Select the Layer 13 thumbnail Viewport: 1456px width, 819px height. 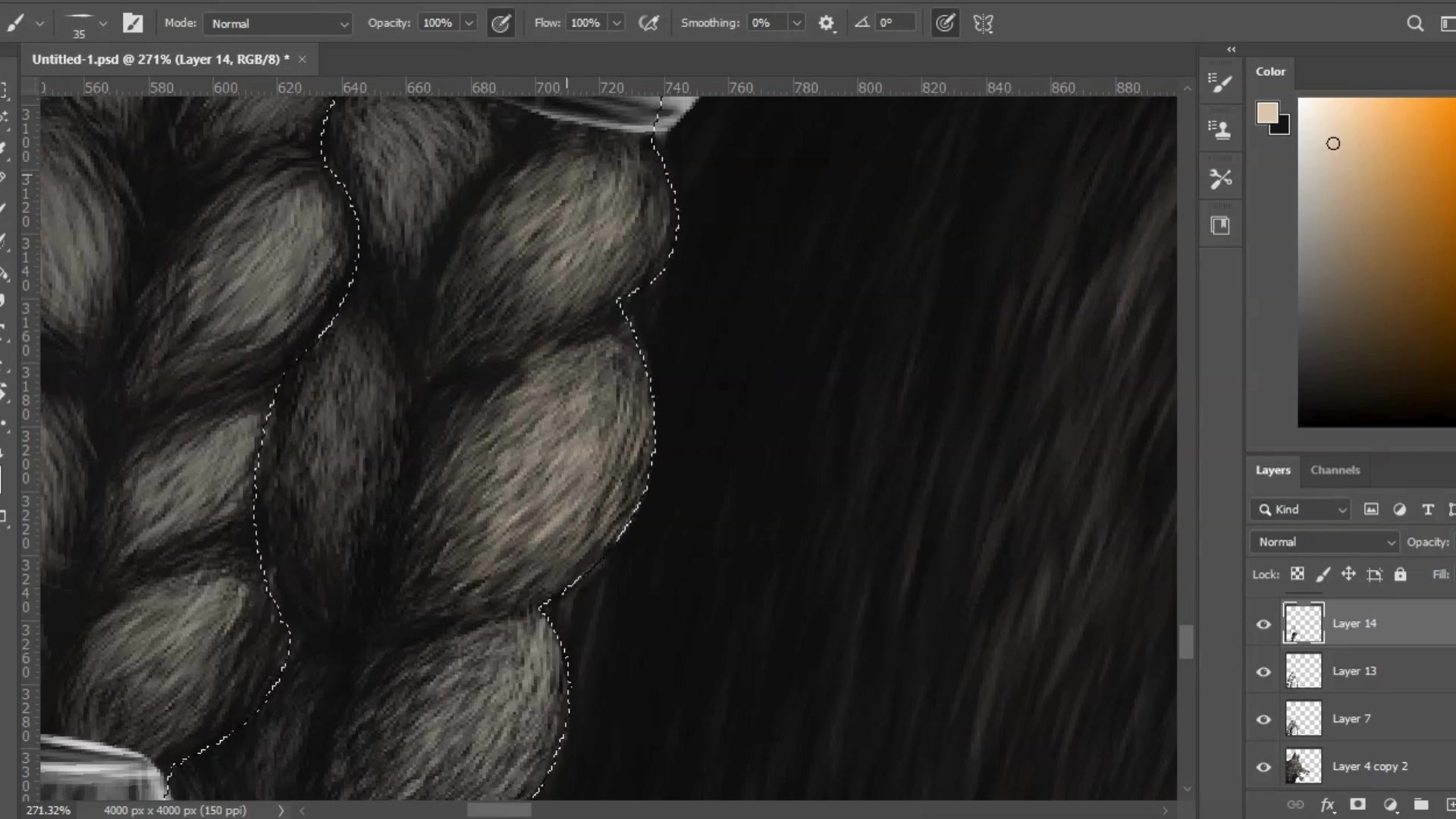point(1304,671)
